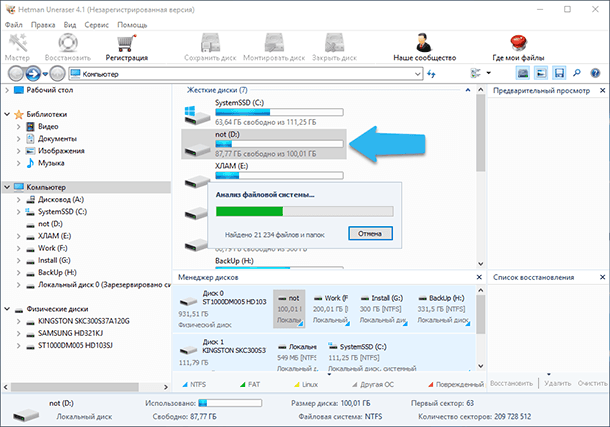Expand Видео library node
Screen dimensions: 610x427
tap(18, 126)
